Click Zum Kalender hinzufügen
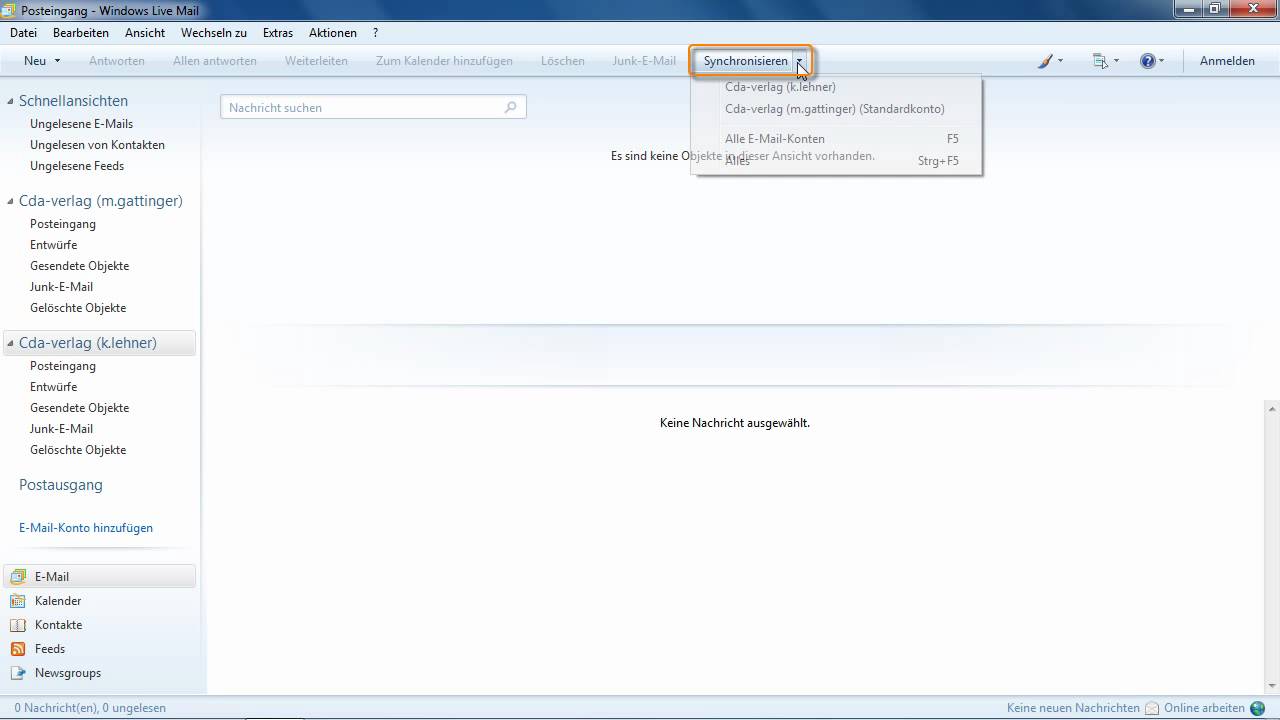Screen dimensions: 1280x720 coord(444,61)
